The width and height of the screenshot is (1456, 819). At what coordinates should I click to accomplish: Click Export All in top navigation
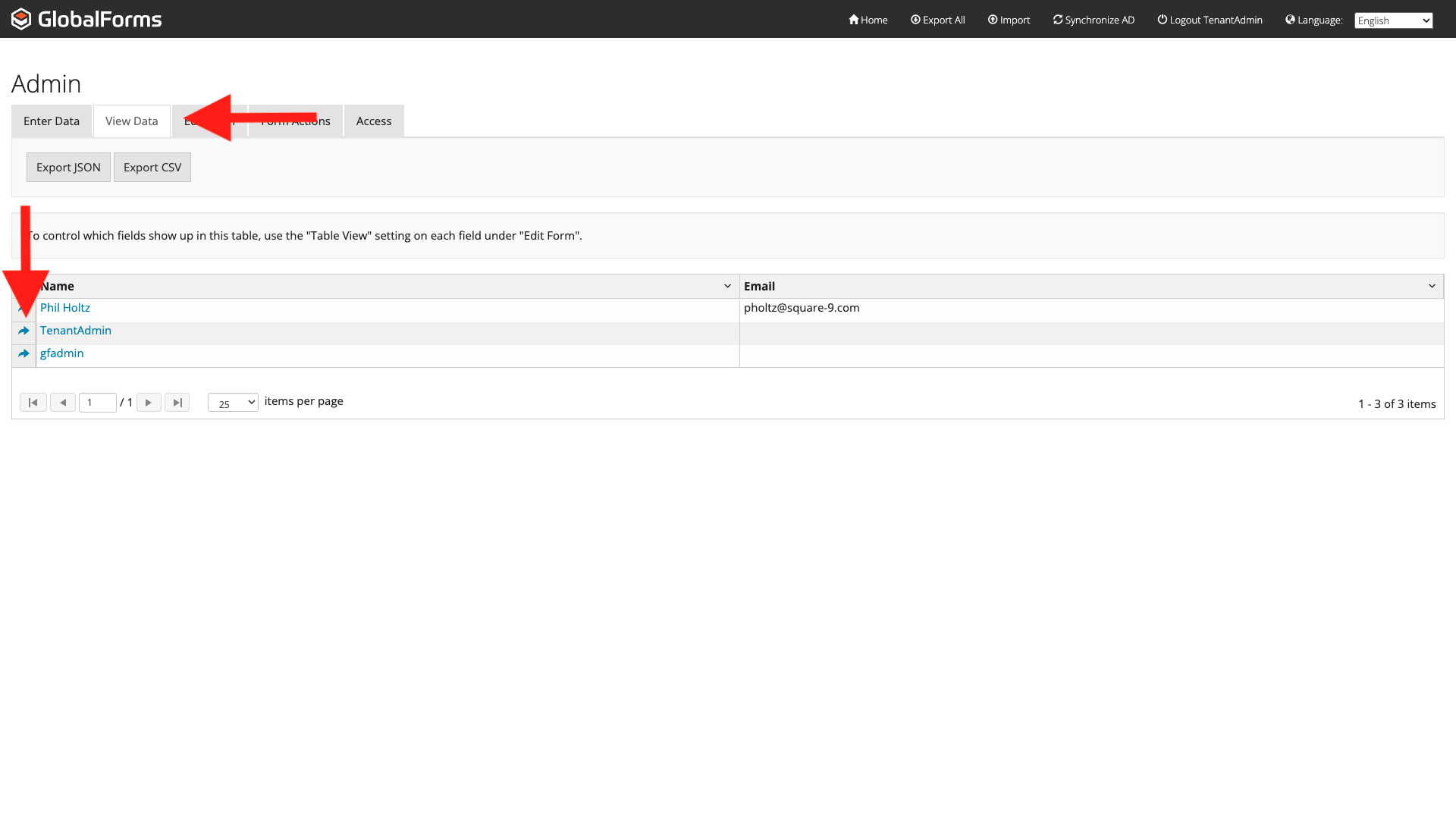[937, 20]
